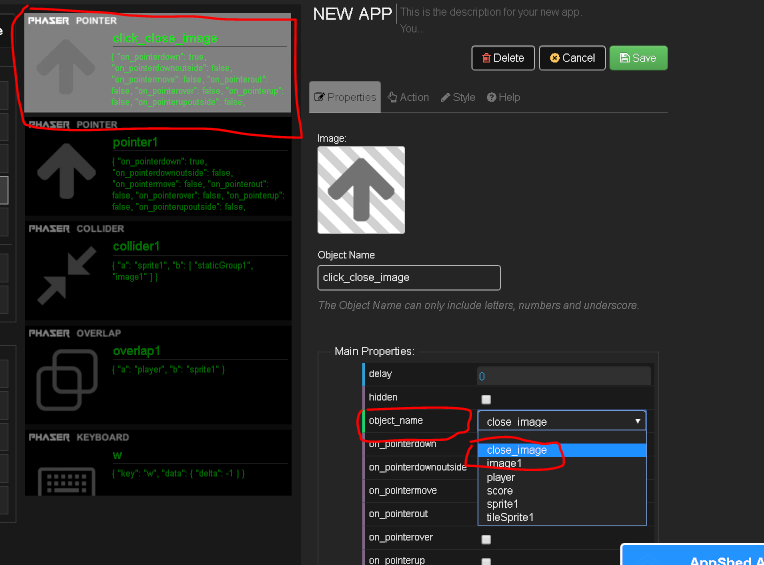Click the NEW APP title
Image resolution: width=764 pixels, height=565 pixels.
[352, 14]
